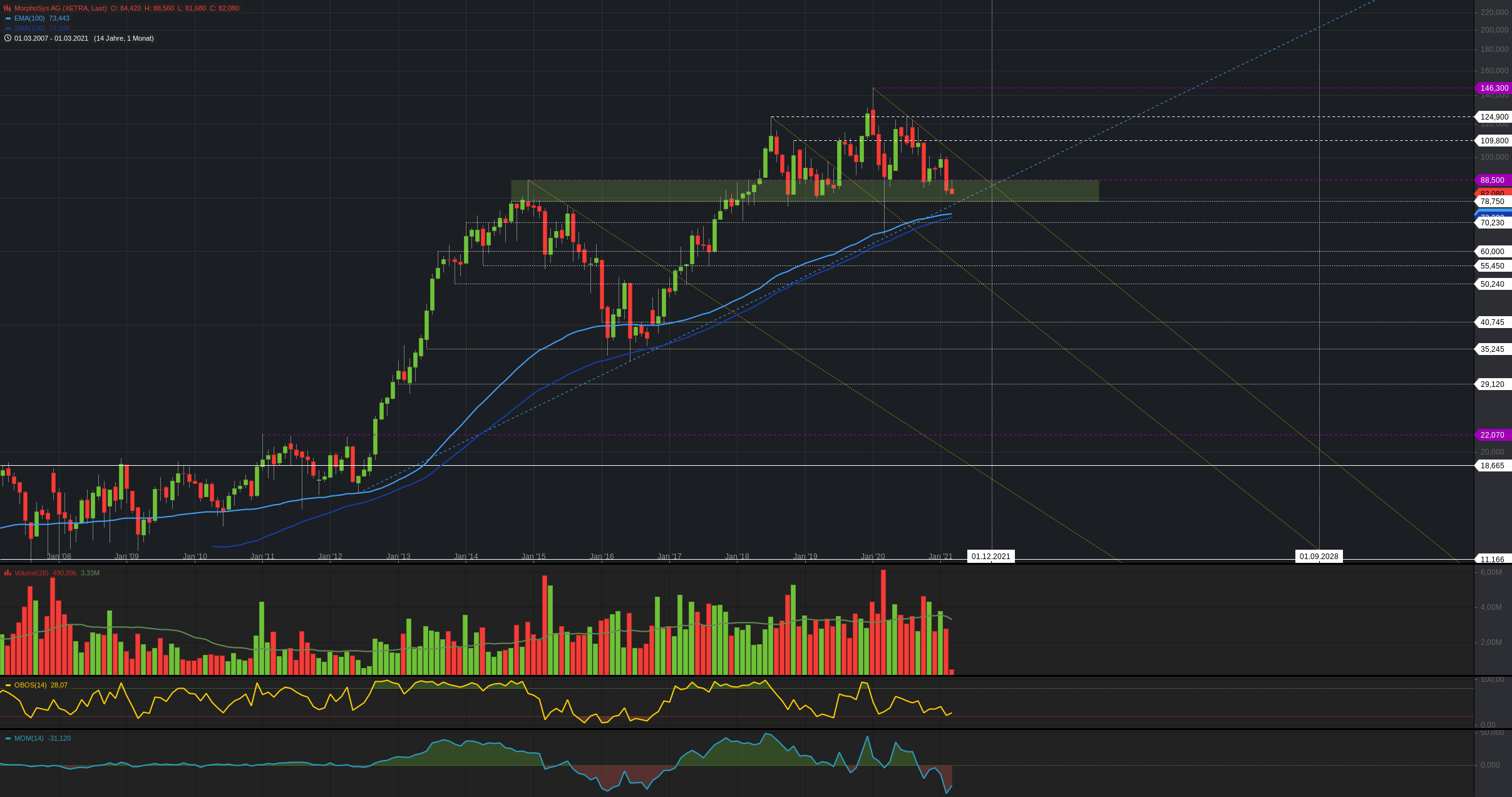Open the MorphoSys AG (XETRA, Last) title label
This screenshot has width=1512, height=797.
(x=60, y=8)
